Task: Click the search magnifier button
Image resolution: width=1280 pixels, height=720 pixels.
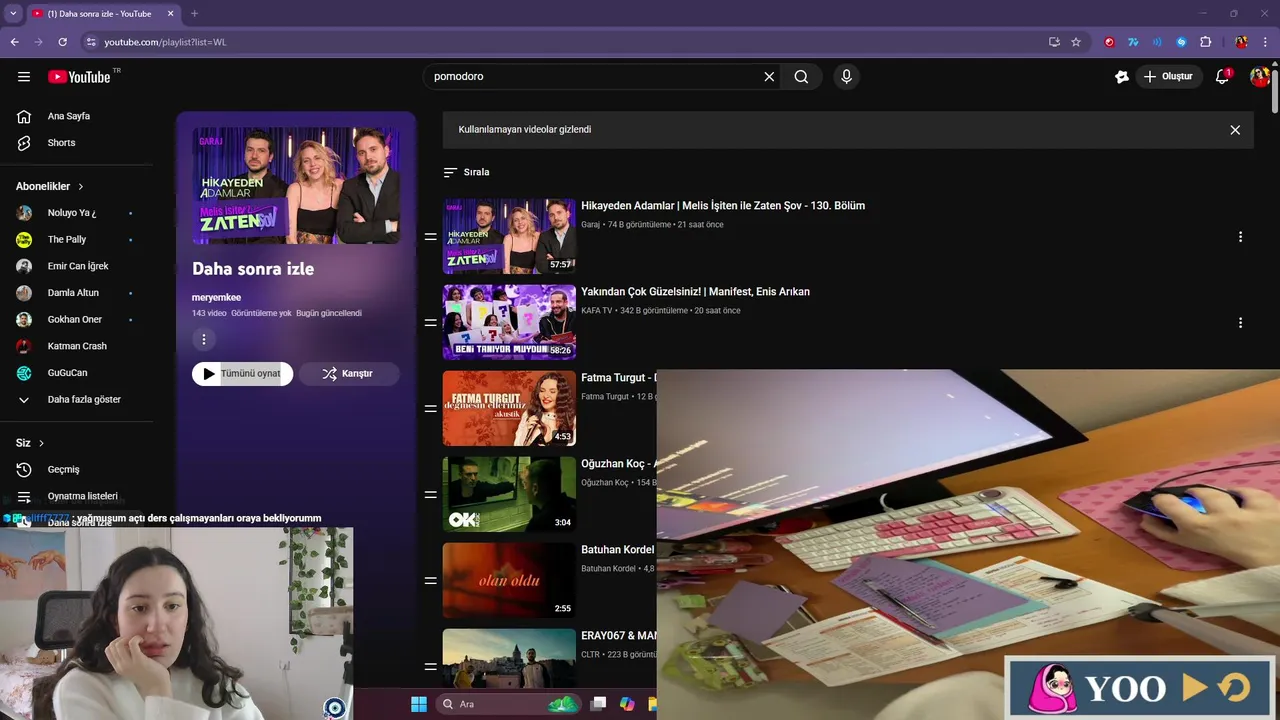Action: point(801,77)
